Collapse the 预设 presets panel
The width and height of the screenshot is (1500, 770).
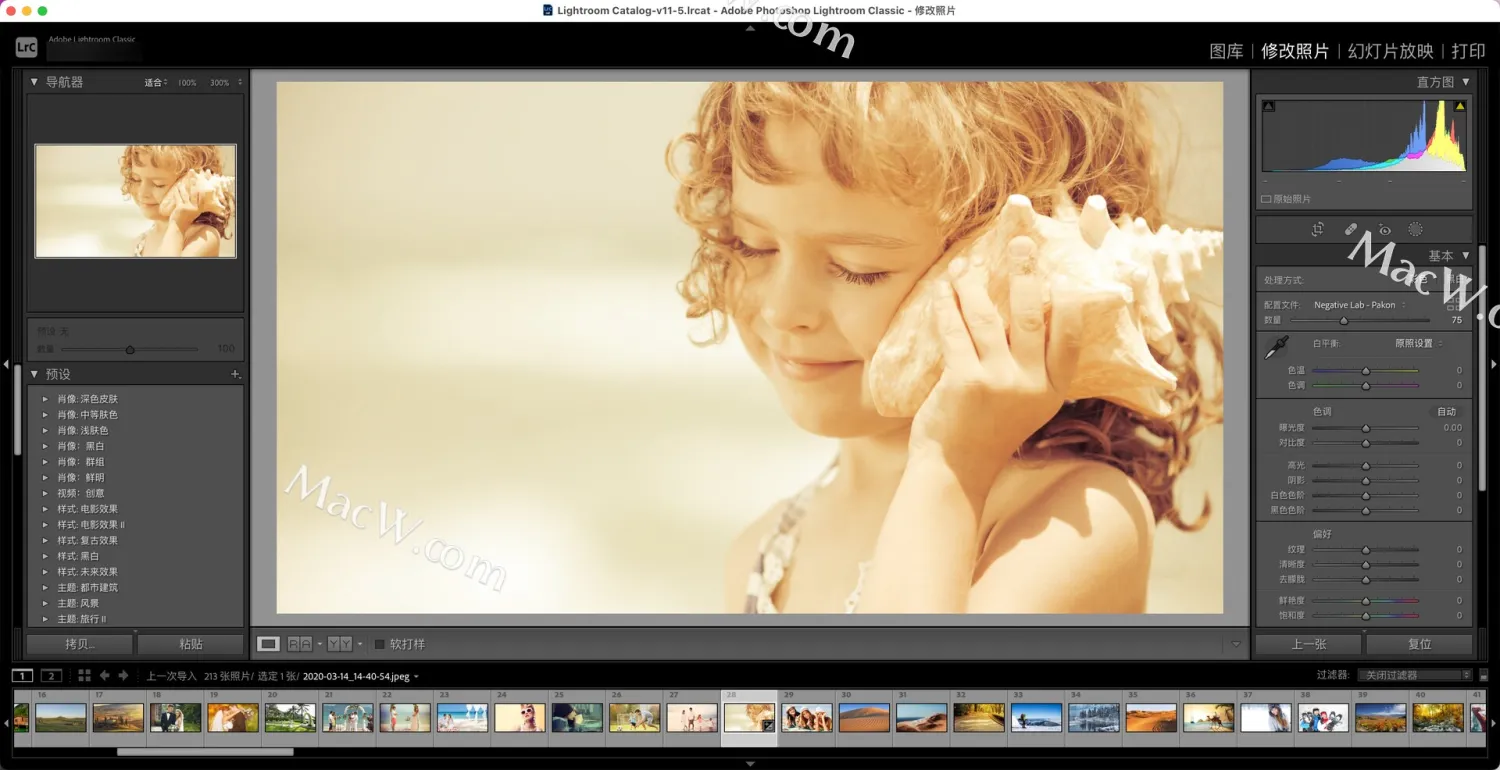coord(34,374)
